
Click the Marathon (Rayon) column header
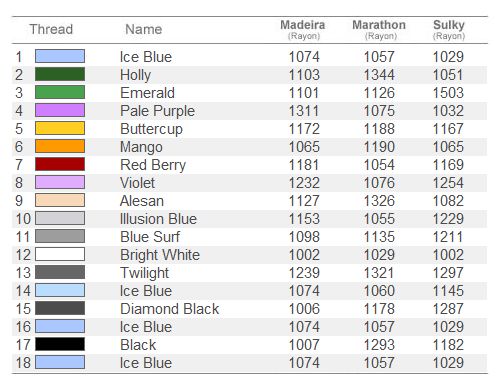(379, 30)
